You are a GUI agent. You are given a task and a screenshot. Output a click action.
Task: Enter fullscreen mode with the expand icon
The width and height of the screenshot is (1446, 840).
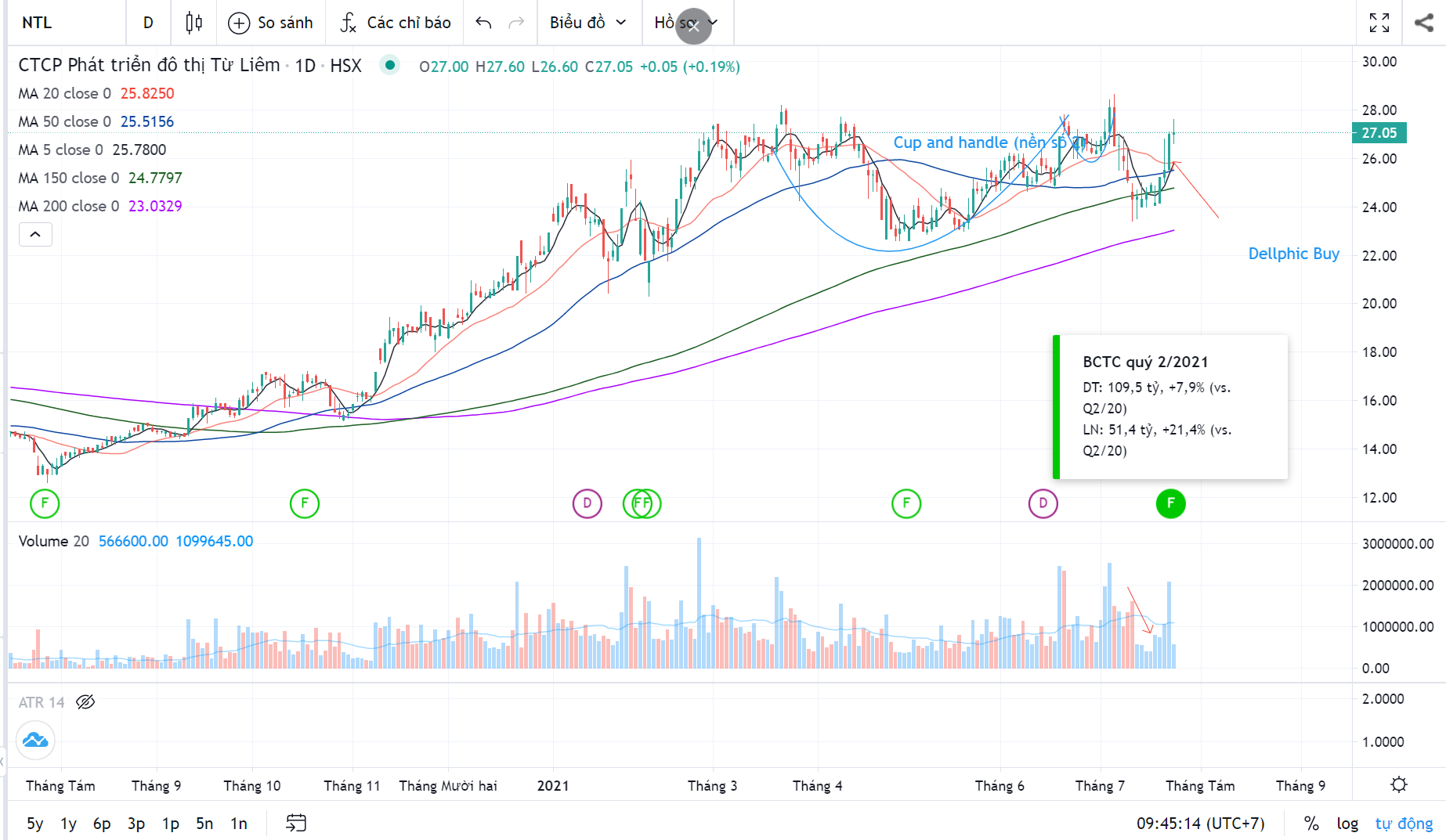(1379, 23)
